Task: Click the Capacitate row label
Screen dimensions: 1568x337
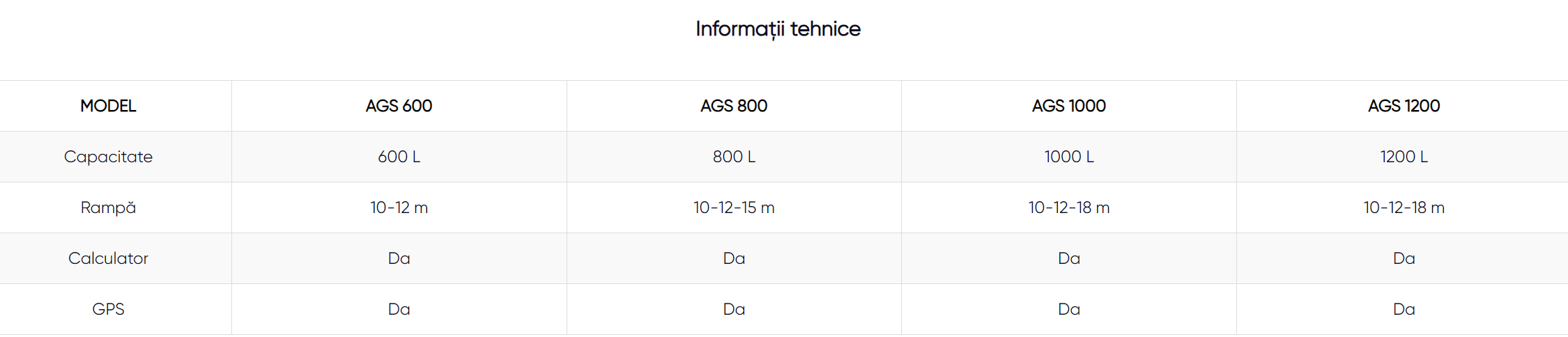Action: coord(108,157)
